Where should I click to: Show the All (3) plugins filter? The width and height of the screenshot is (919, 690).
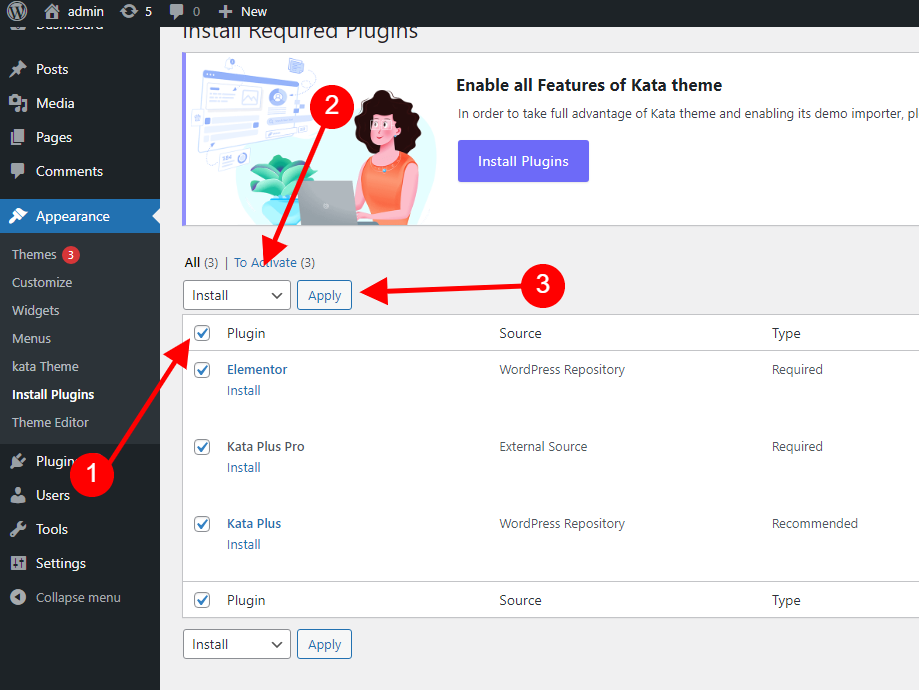201,263
